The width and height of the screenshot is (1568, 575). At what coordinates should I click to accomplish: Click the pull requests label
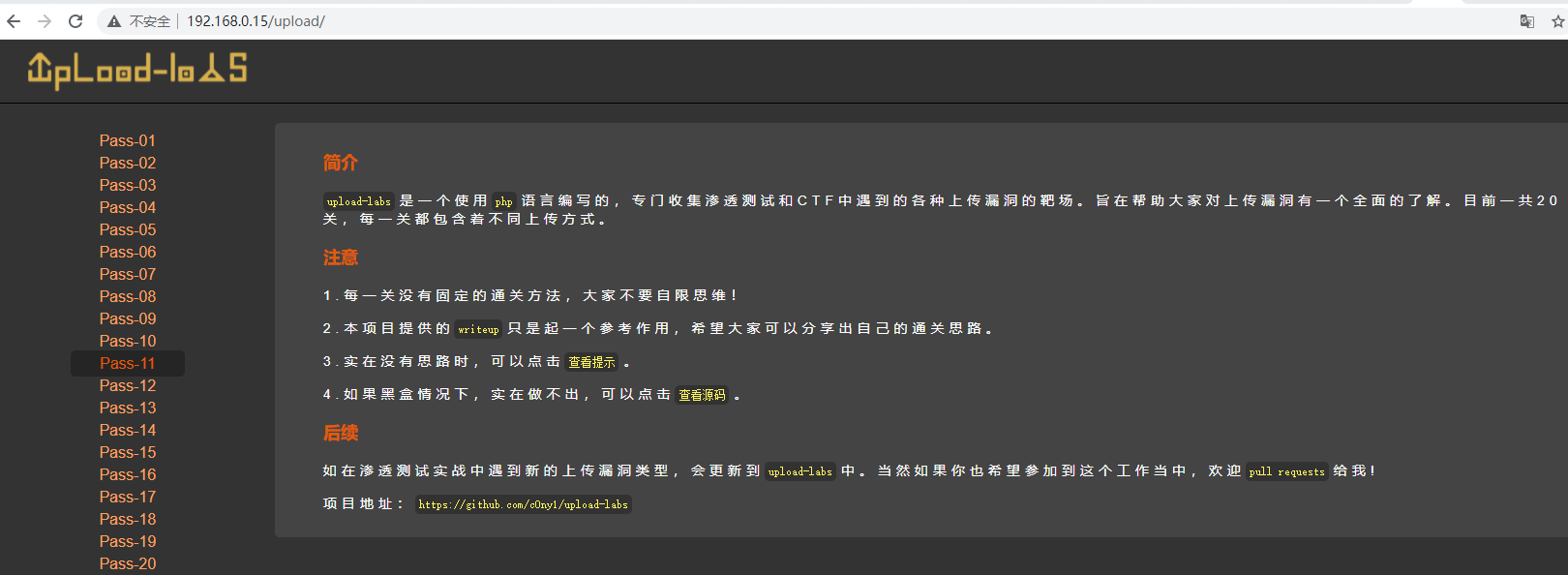(1286, 471)
